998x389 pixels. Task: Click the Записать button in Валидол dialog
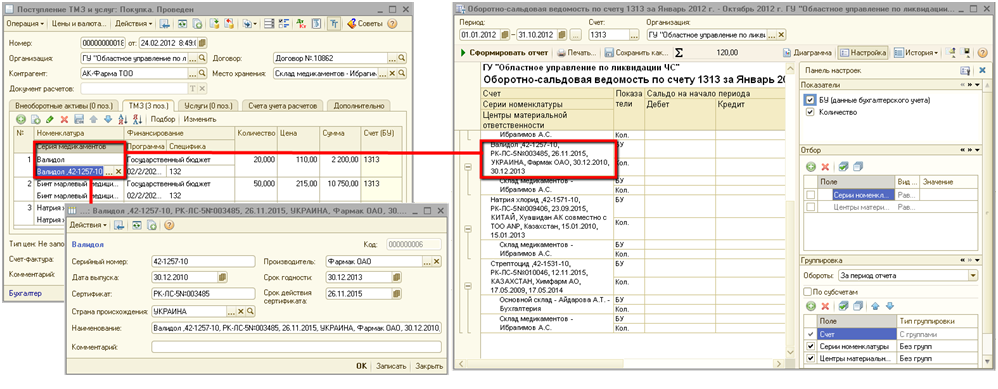[x=391, y=366]
